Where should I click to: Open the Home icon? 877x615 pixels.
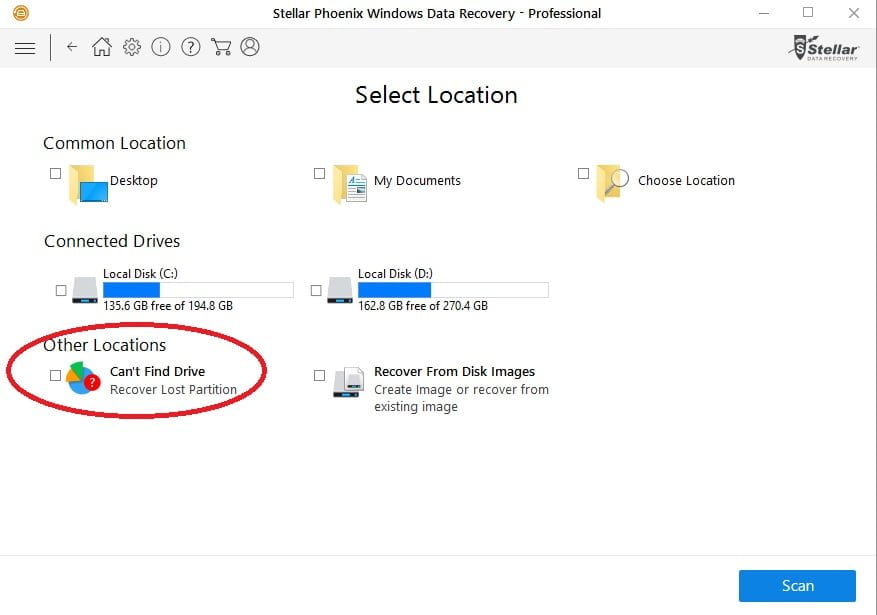[102, 47]
